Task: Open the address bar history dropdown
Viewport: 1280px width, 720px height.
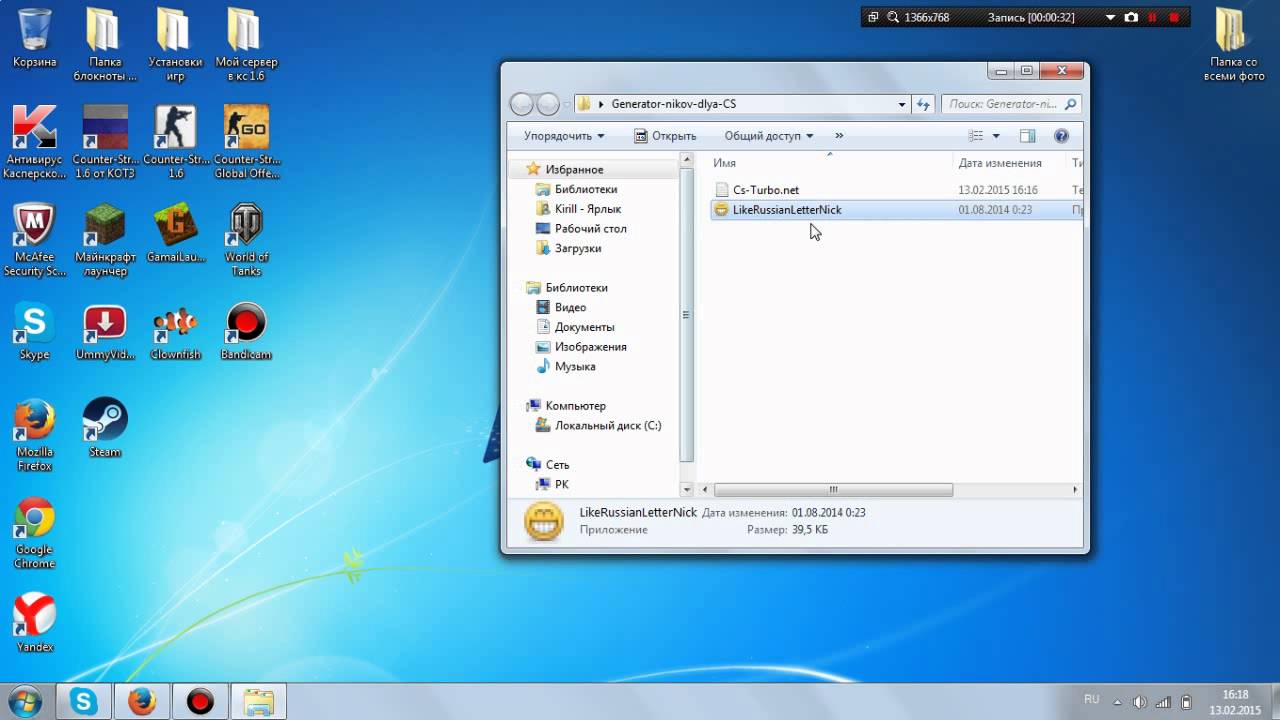Action: point(901,104)
